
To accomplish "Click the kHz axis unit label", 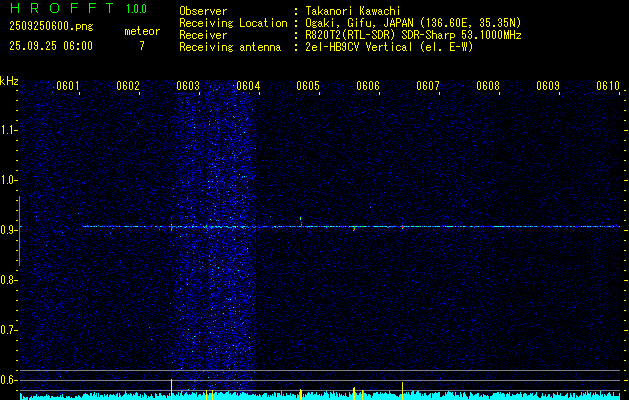I will tap(9, 81).
